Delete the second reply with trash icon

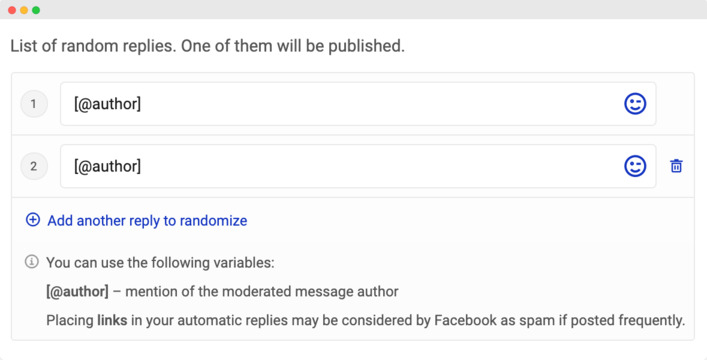pos(676,166)
